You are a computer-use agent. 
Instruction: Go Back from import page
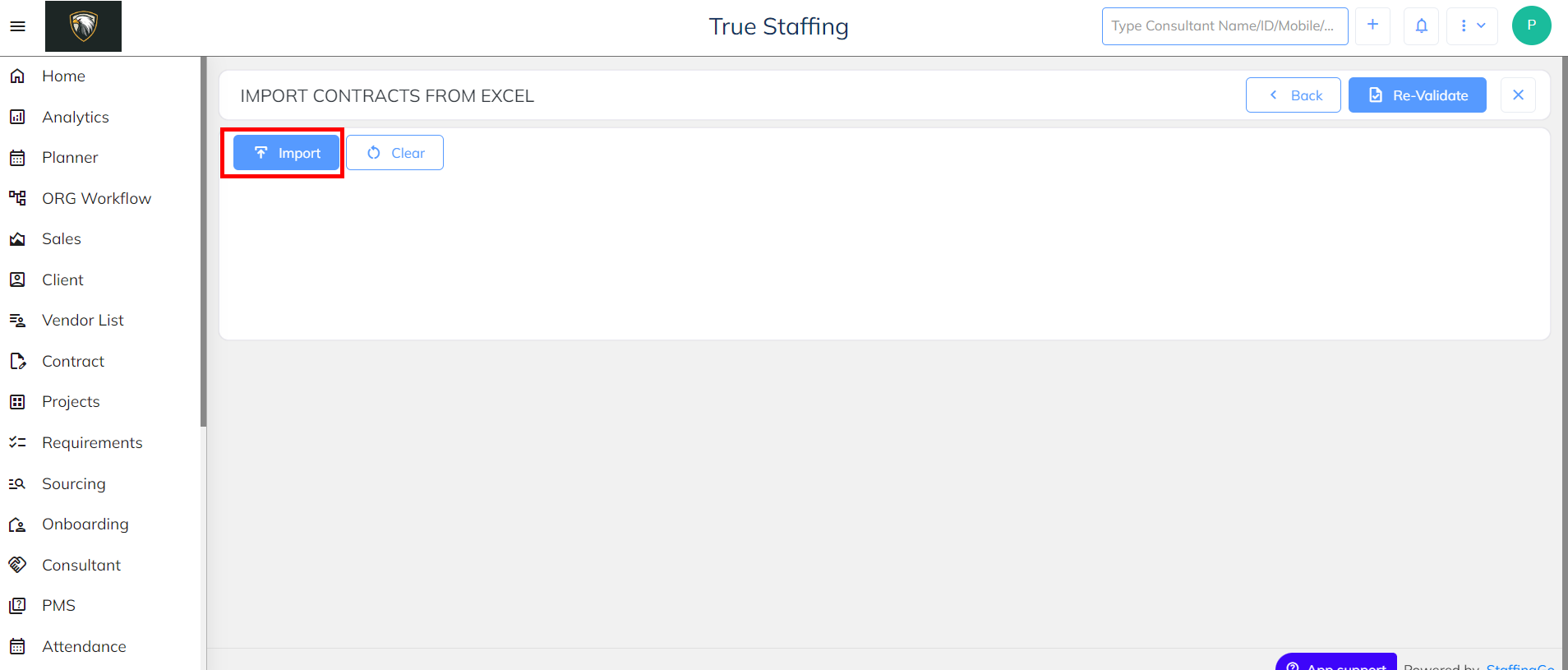pyautogui.click(x=1294, y=95)
